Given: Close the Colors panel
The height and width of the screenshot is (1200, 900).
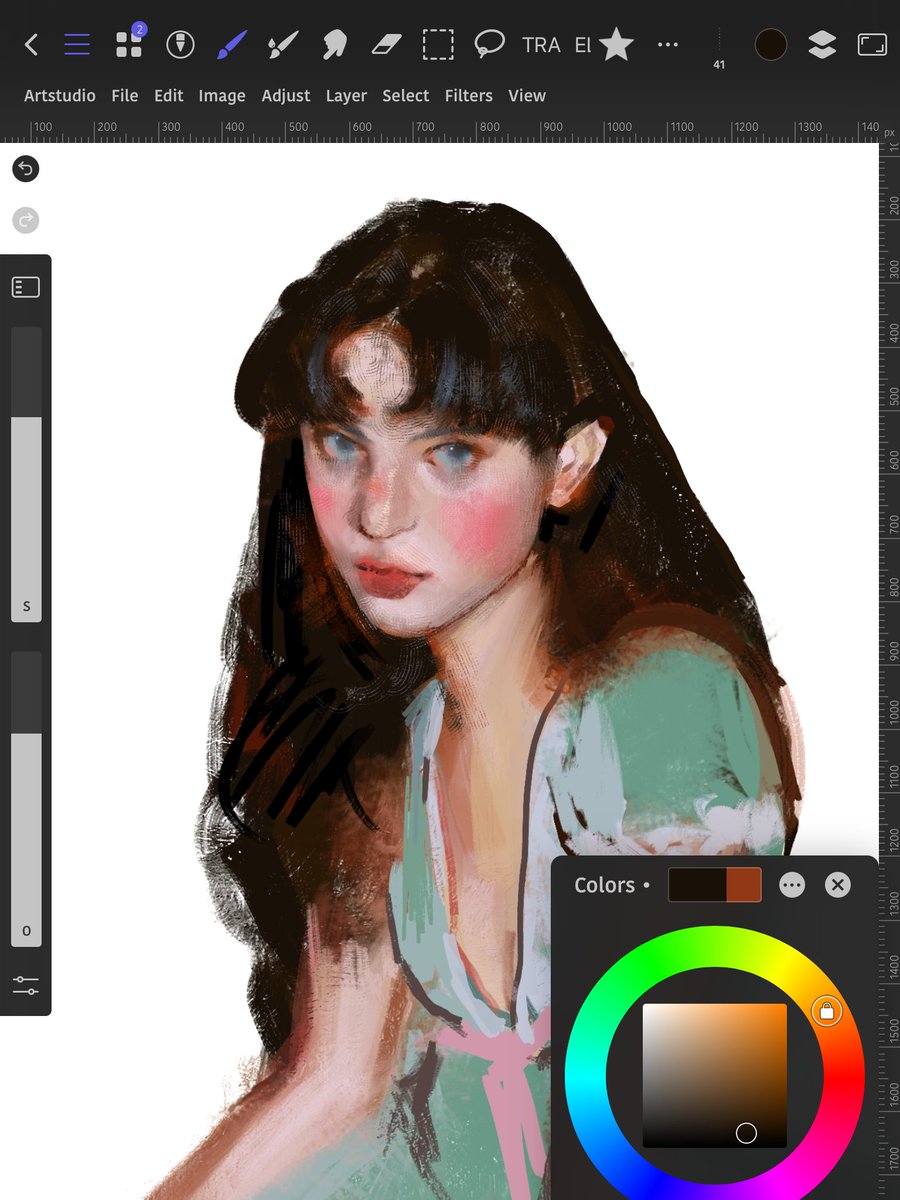Looking at the screenshot, I should pyautogui.click(x=837, y=885).
